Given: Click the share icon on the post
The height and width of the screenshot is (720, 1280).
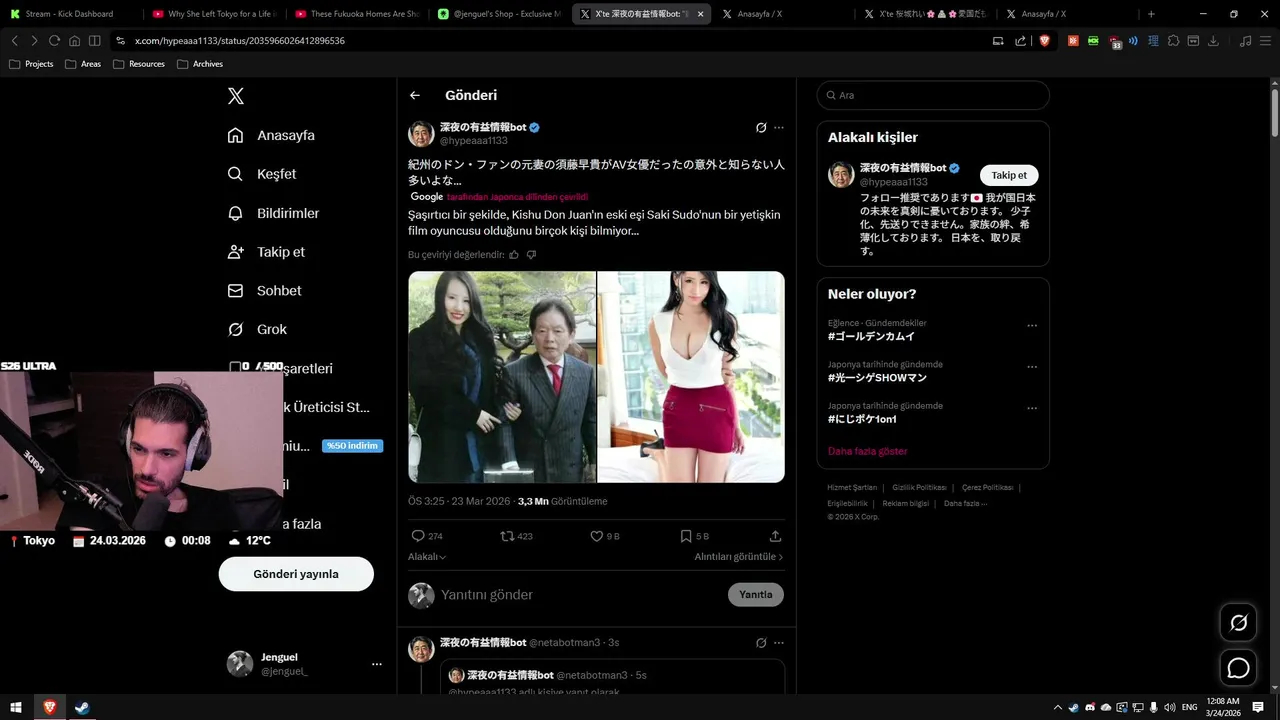Looking at the screenshot, I should point(775,536).
